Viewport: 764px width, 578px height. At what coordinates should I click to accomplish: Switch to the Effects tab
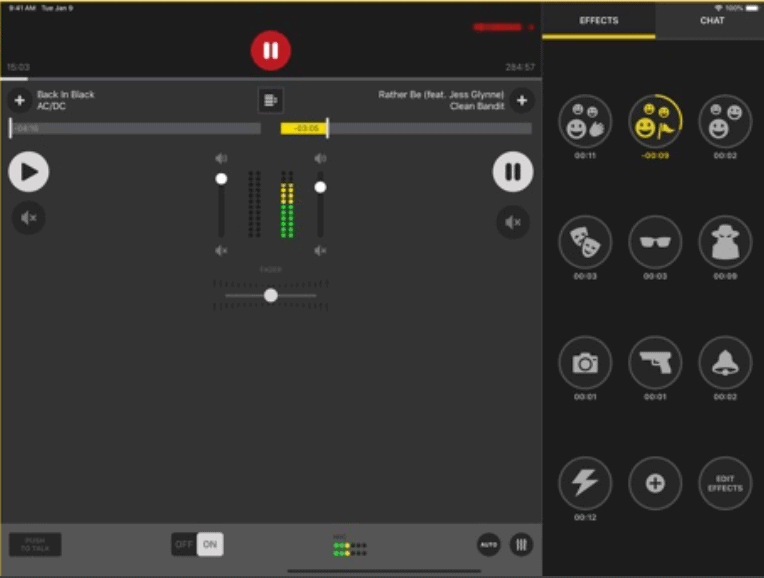click(598, 20)
